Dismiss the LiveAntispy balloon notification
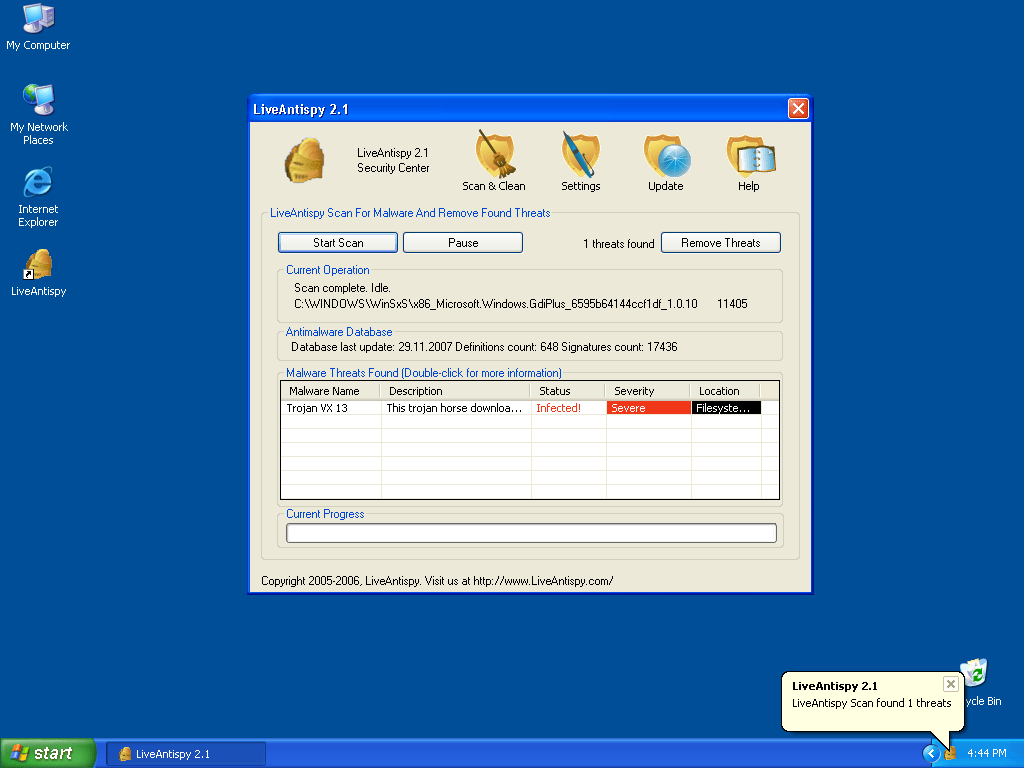1024x768 pixels. point(950,684)
